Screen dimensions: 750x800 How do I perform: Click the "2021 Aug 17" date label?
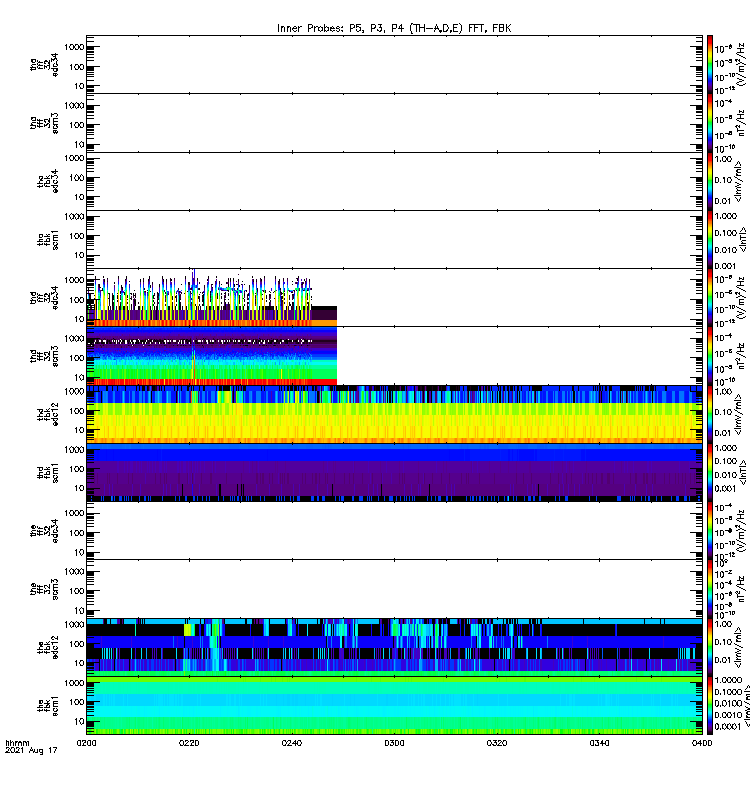[31, 750]
